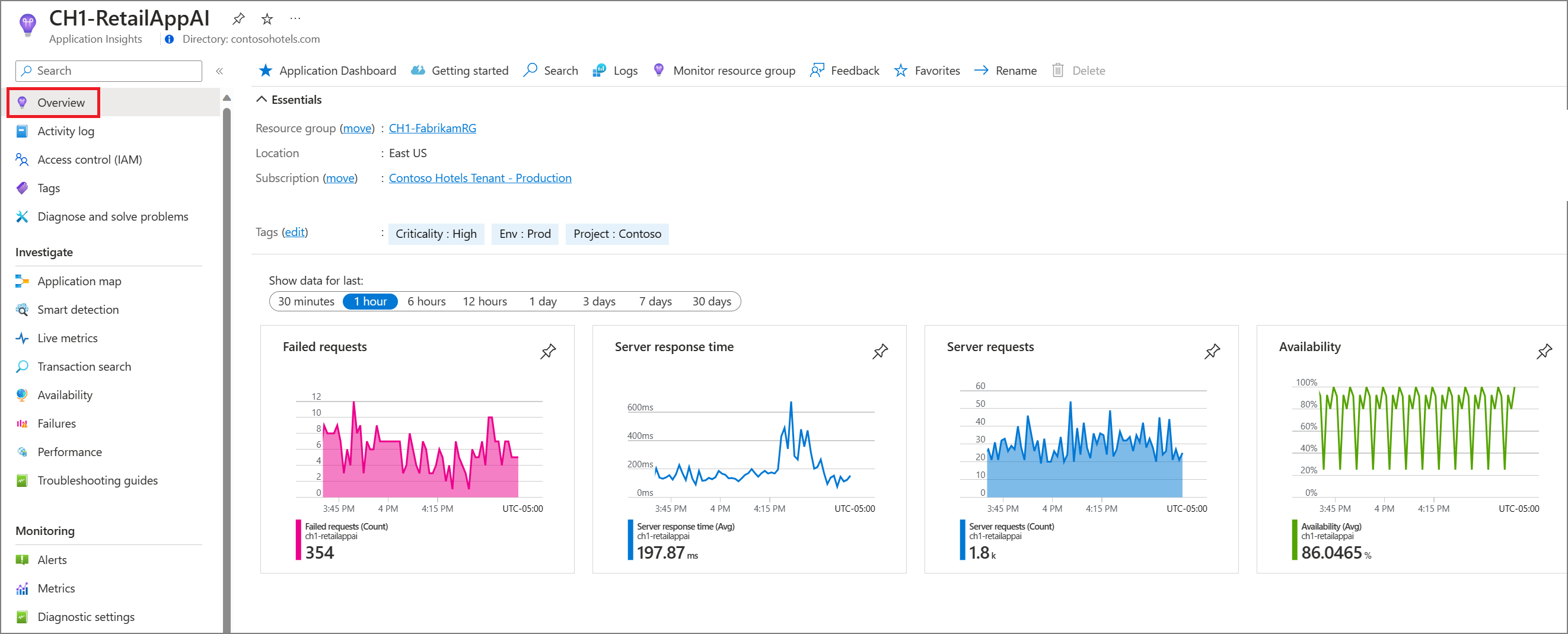Click the favorite star next to title

267,20
